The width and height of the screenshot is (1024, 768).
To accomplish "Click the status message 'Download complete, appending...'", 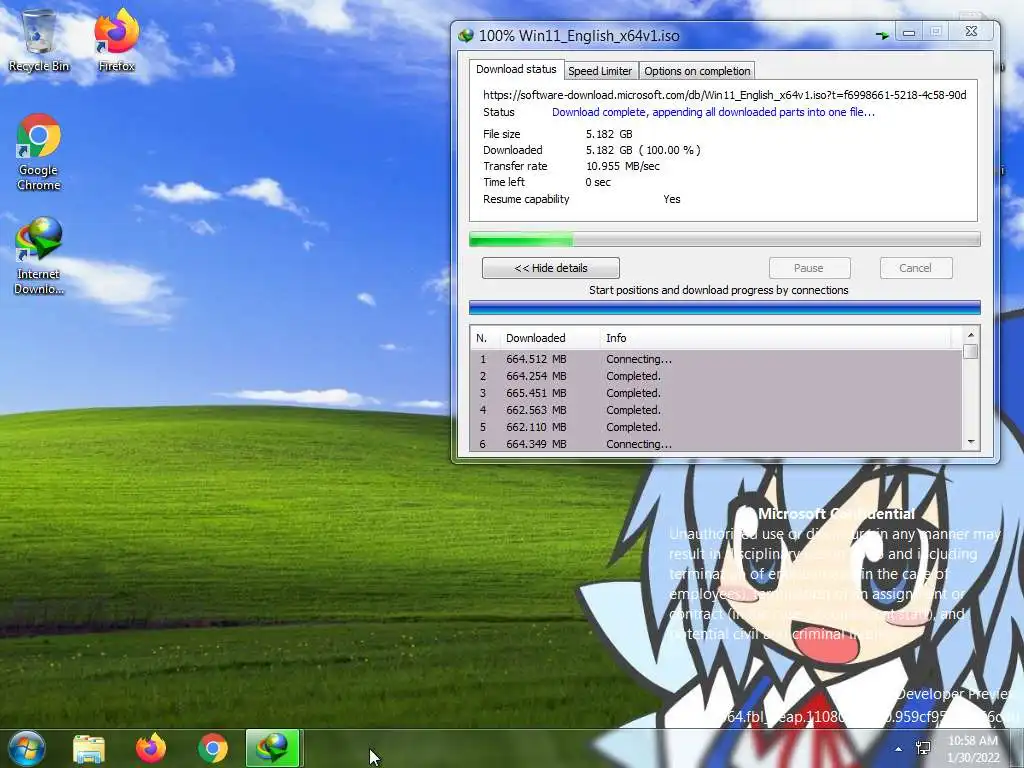I will [713, 112].
